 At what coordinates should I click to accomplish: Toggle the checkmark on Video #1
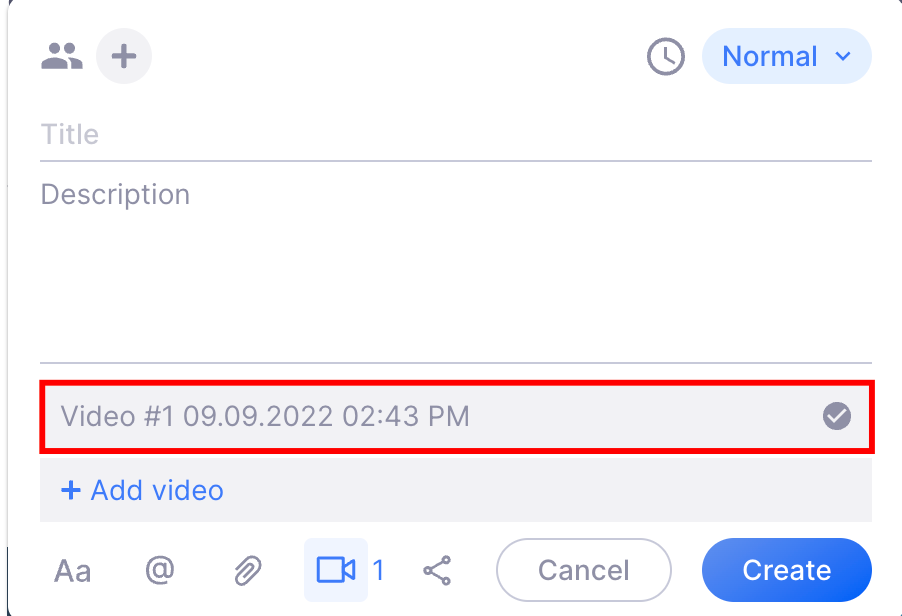pos(836,416)
